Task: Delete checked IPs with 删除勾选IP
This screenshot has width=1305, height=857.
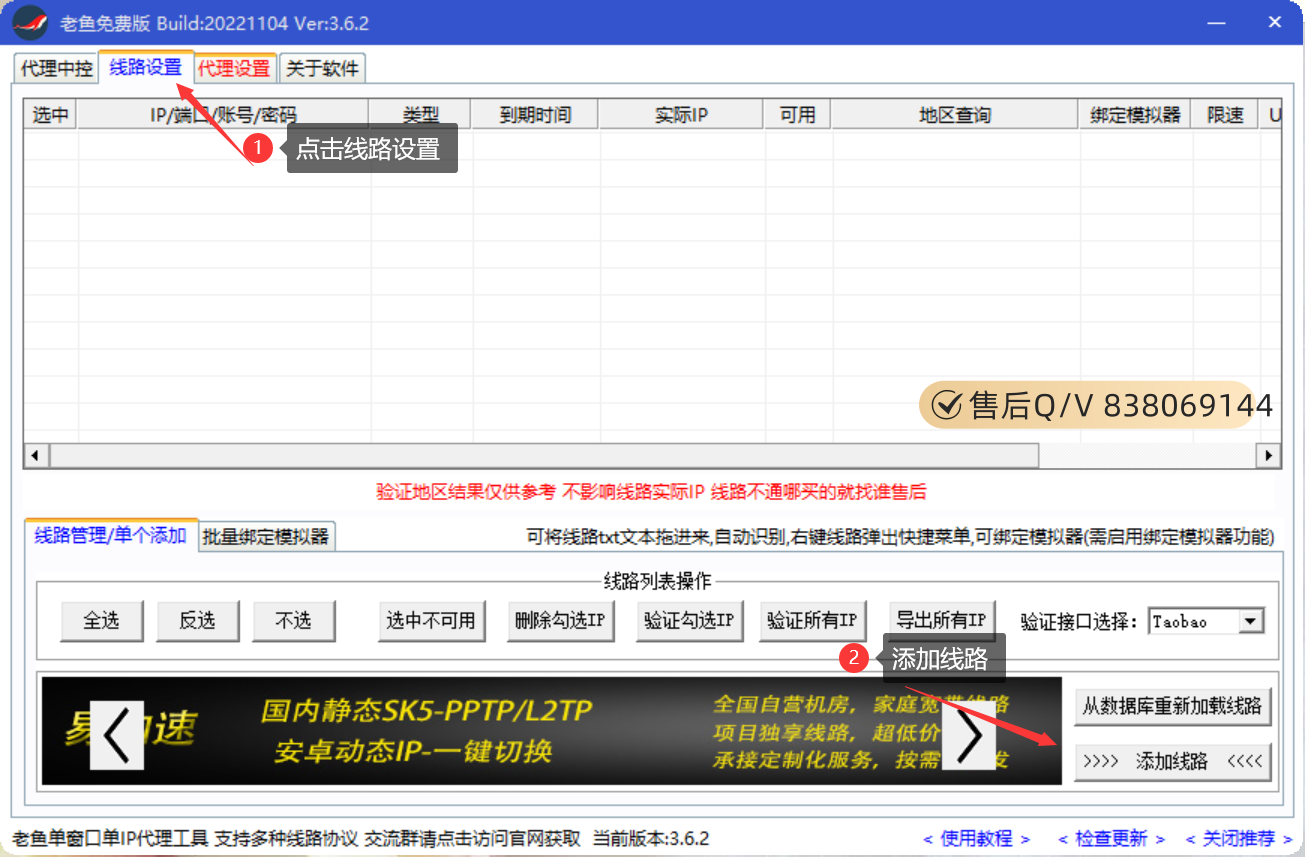Action: pyautogui.click(x=560, y=621)
